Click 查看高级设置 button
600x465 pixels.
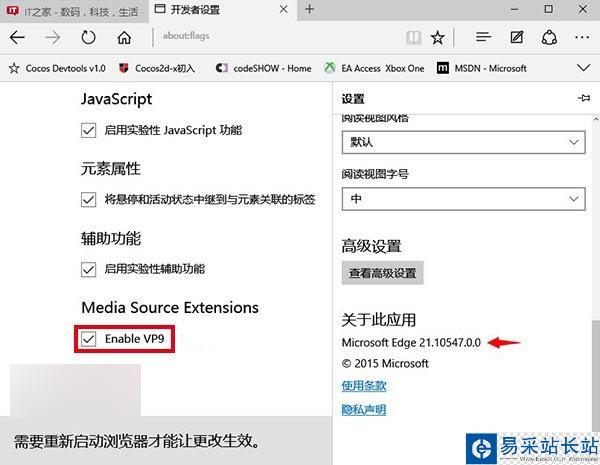(x=382, y=273)
